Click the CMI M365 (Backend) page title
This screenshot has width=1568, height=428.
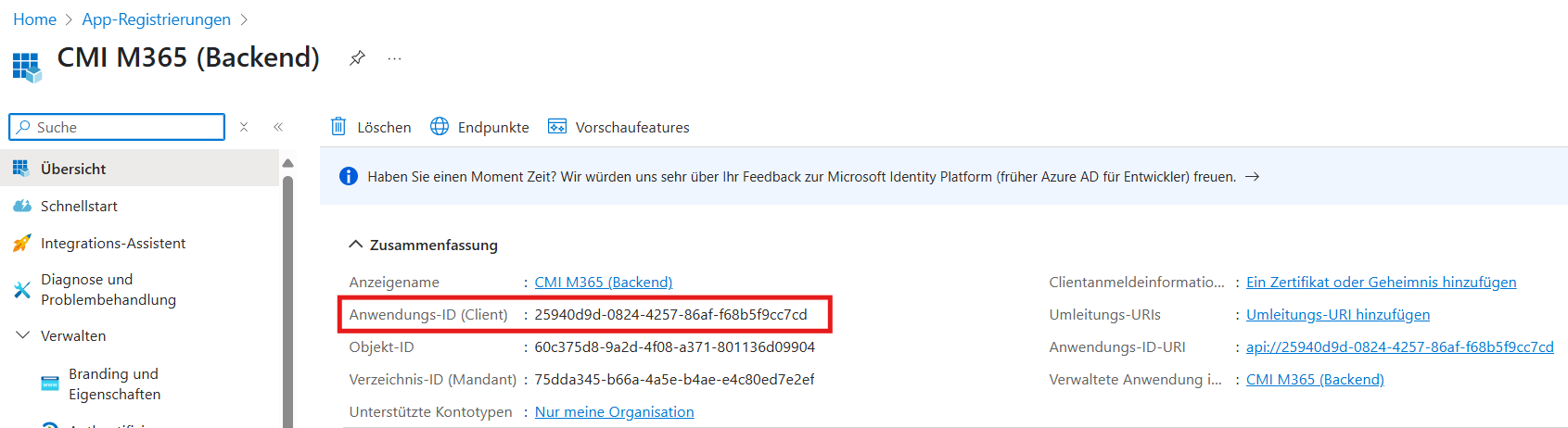[x=188, y=57]
